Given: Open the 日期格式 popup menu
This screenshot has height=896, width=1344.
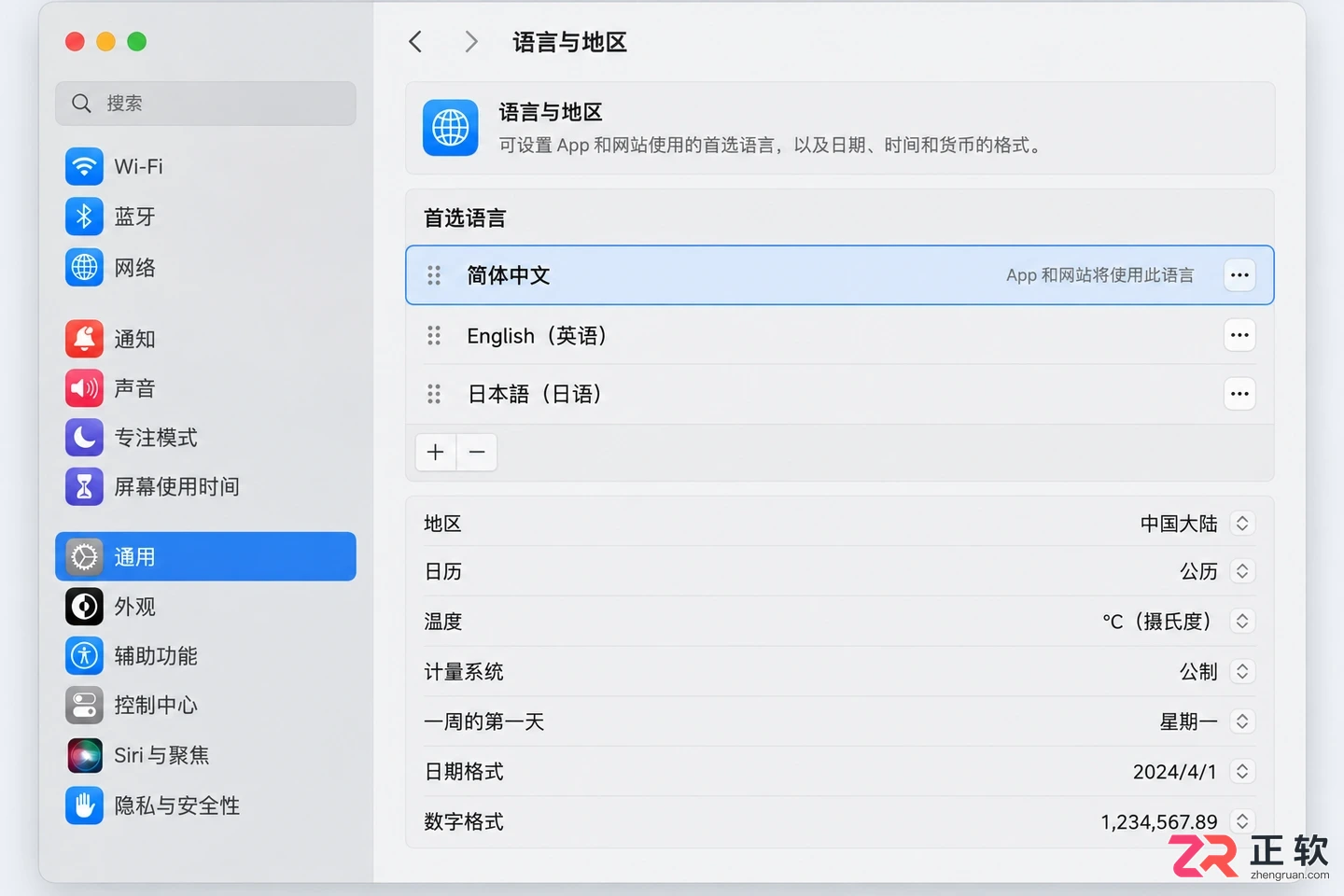Looking at the screenshot, I should [x=1241, y=771].
